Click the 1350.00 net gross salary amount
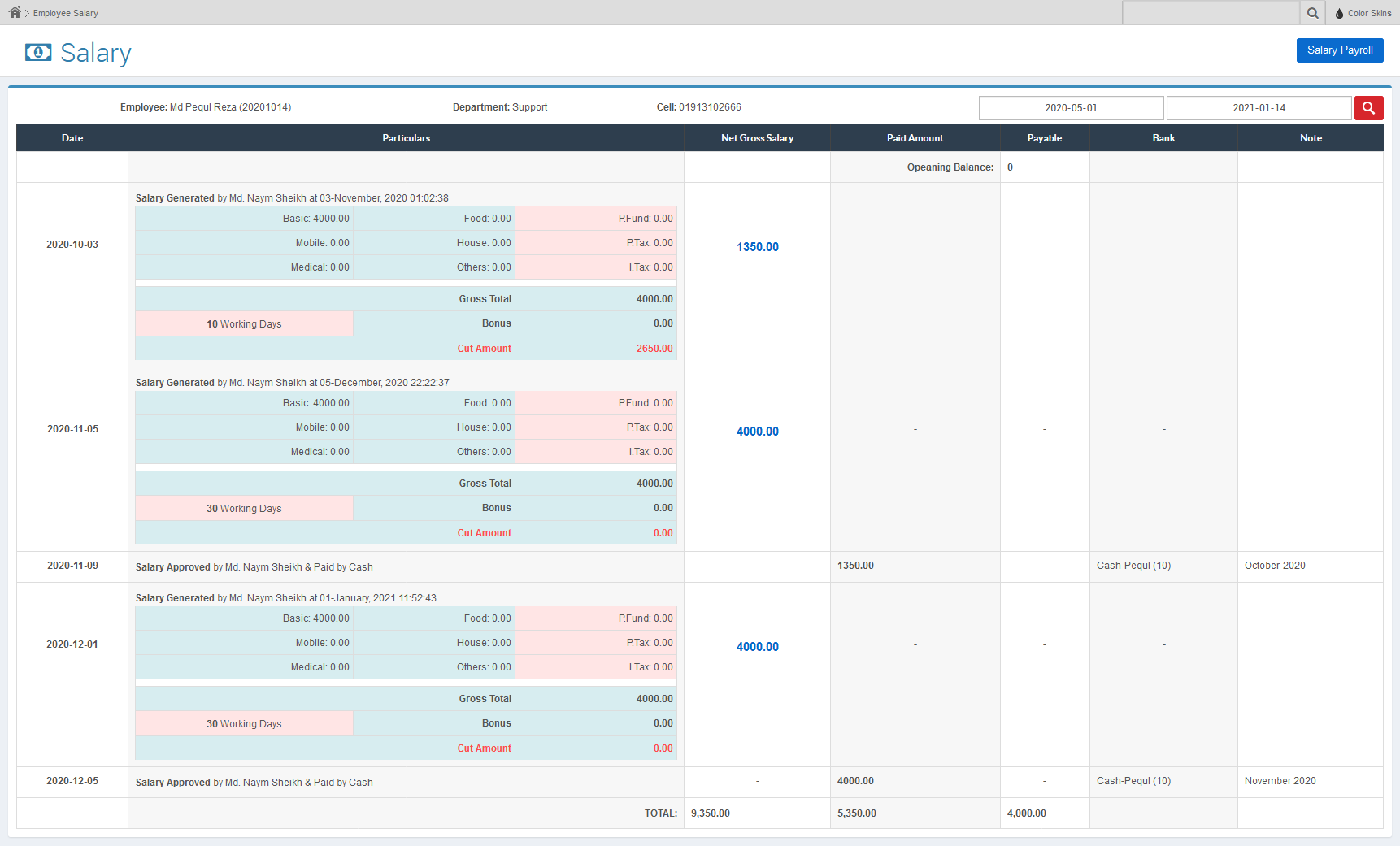 click(757, 247)
